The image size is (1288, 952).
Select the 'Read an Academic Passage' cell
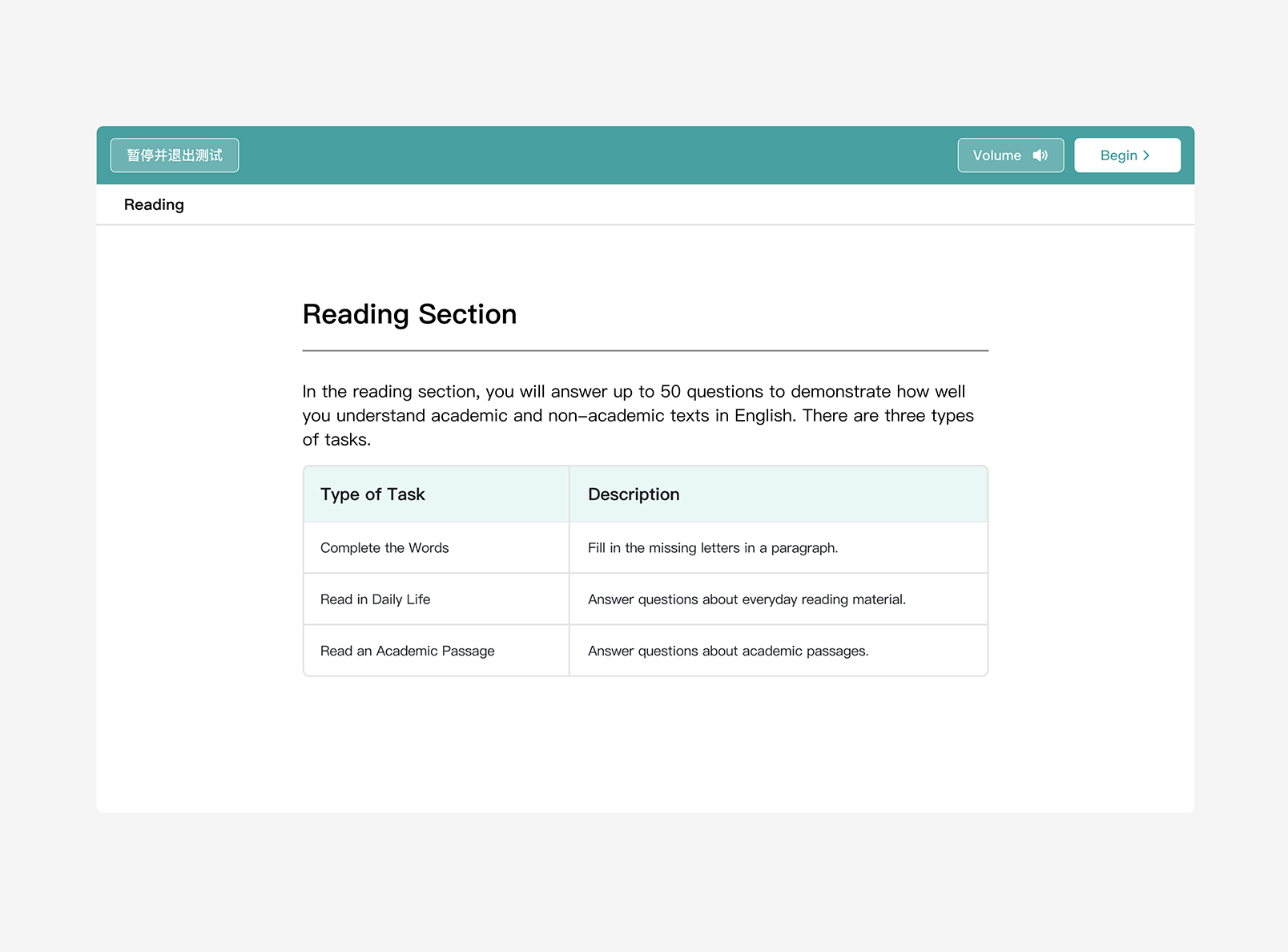[407, 651]
